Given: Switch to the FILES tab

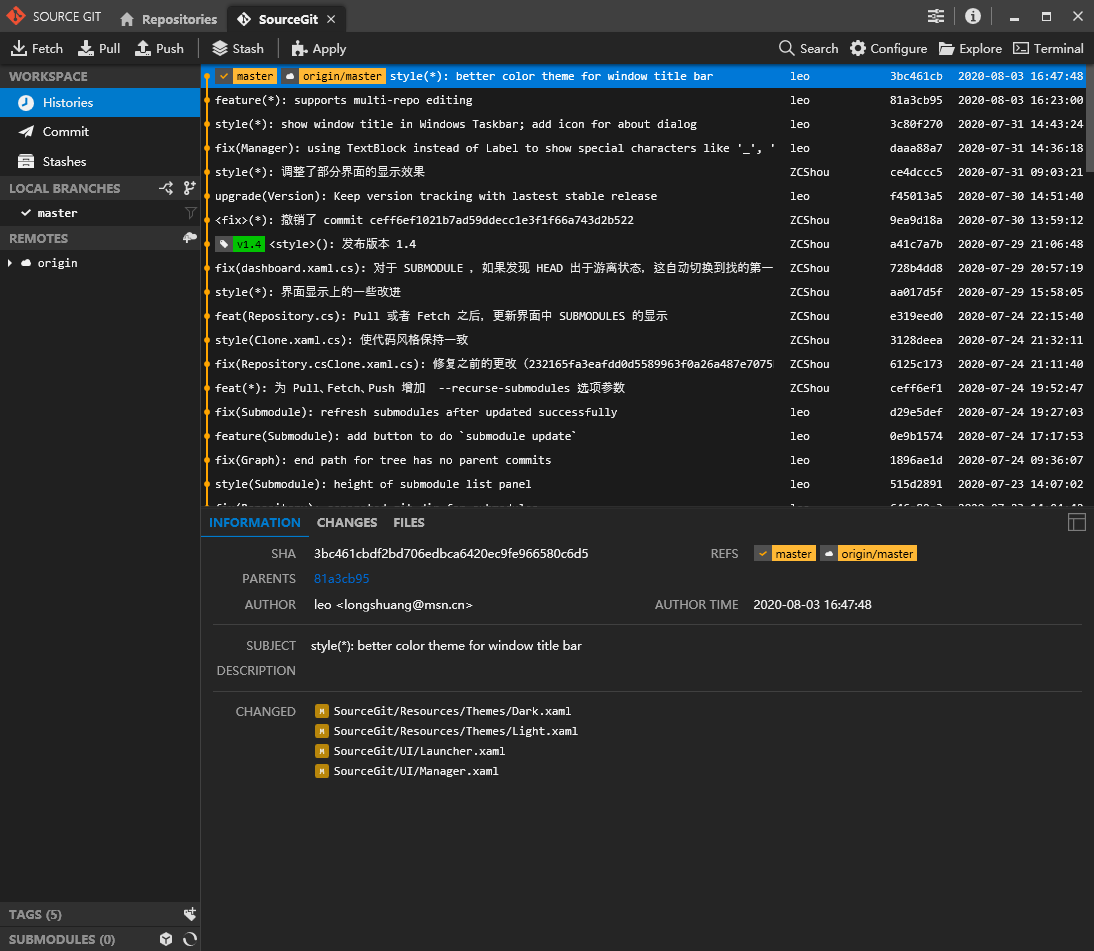Looking at the screenshot, I should pos(409,523).
